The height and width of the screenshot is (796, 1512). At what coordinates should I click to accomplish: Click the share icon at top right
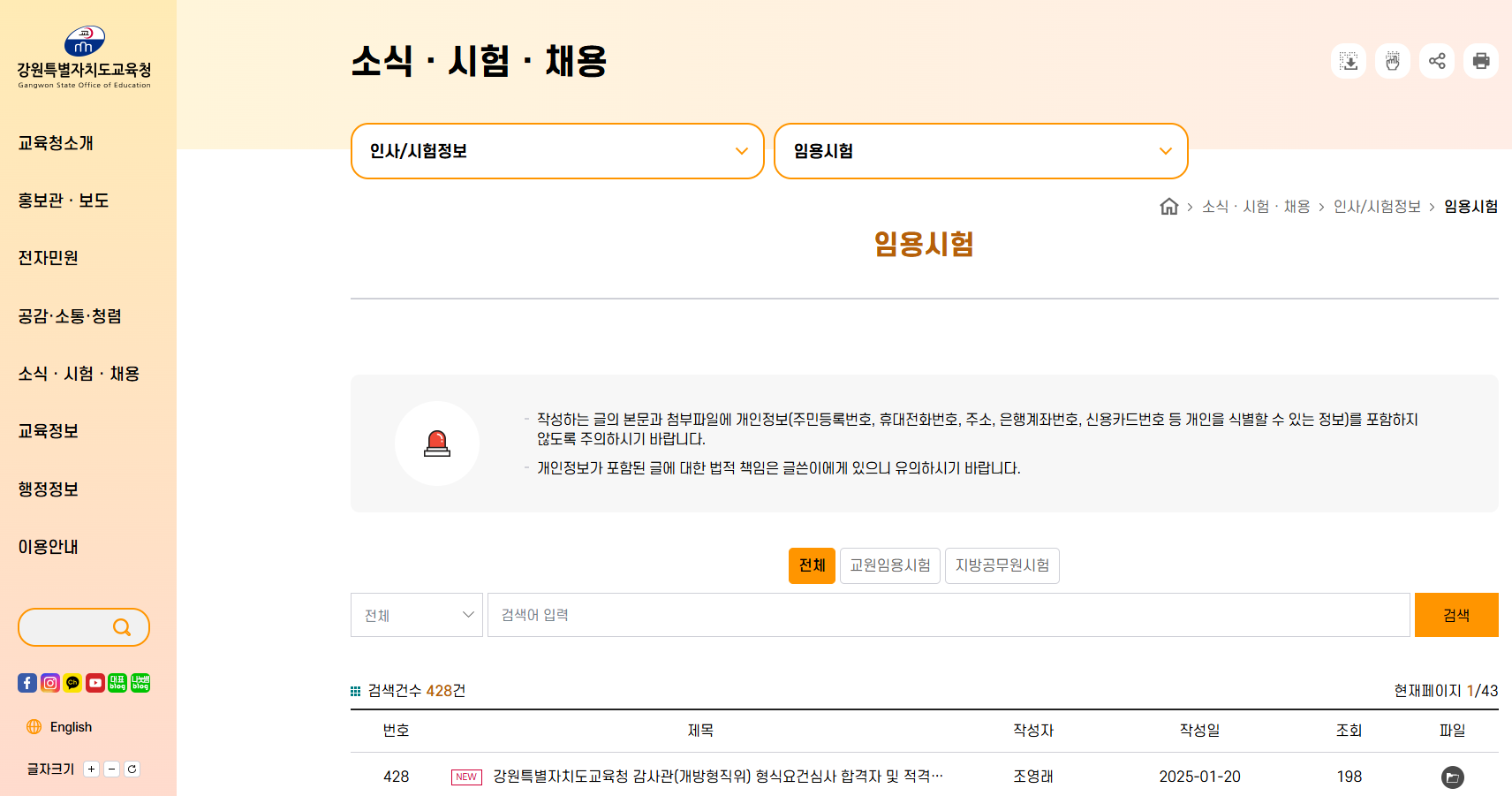coord(1437,61)
